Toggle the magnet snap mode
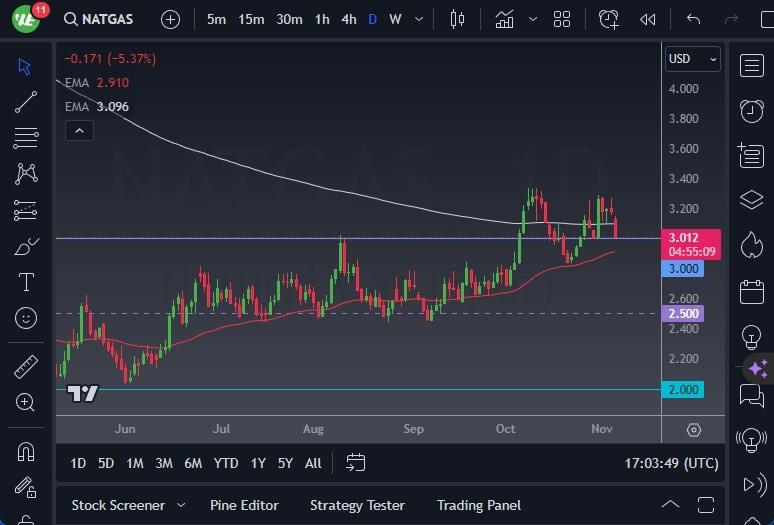Image resolution: width=774 pixels, height=525 pixels. (26, 452)
